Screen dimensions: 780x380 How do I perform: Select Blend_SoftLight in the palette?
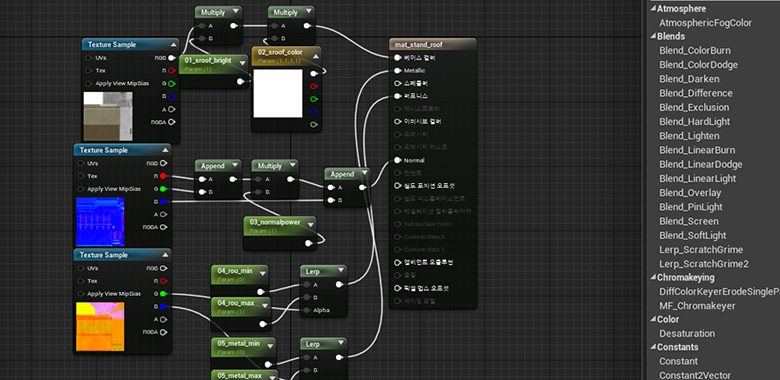[x=692, y=235]
